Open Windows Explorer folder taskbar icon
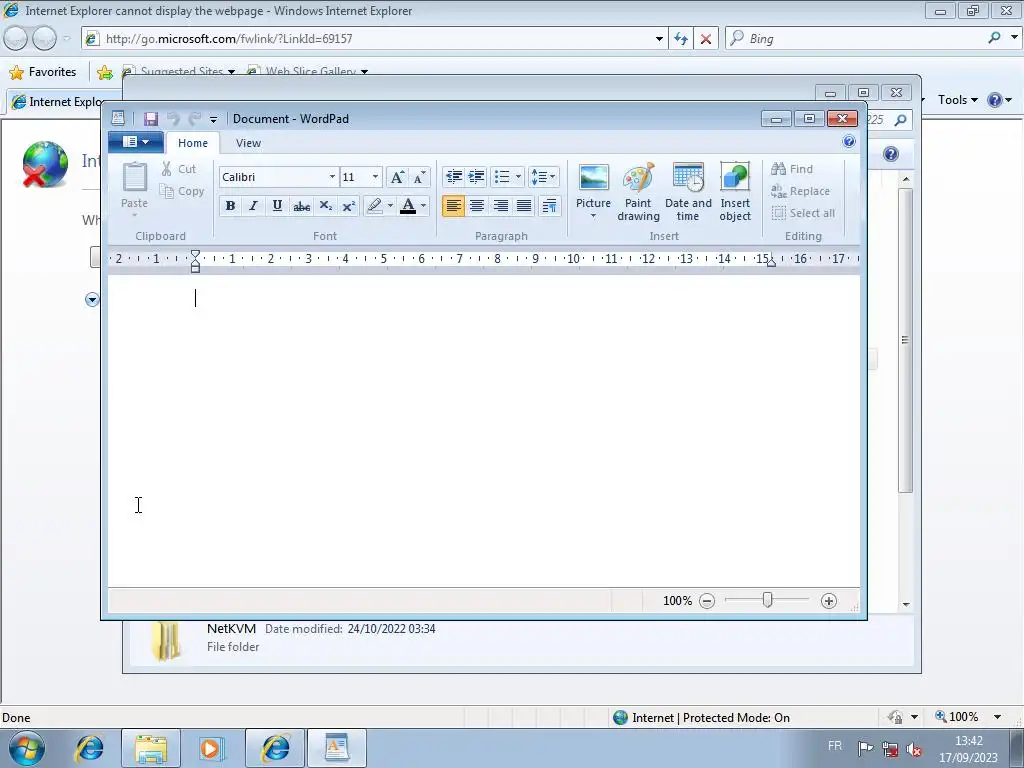Image resolution: width=1024 pixels, height=768 pixels. click(151, 748)
